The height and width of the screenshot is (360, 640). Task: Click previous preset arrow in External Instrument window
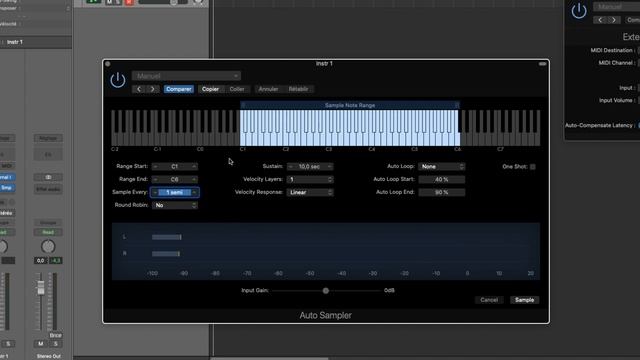tap(600, 20)
